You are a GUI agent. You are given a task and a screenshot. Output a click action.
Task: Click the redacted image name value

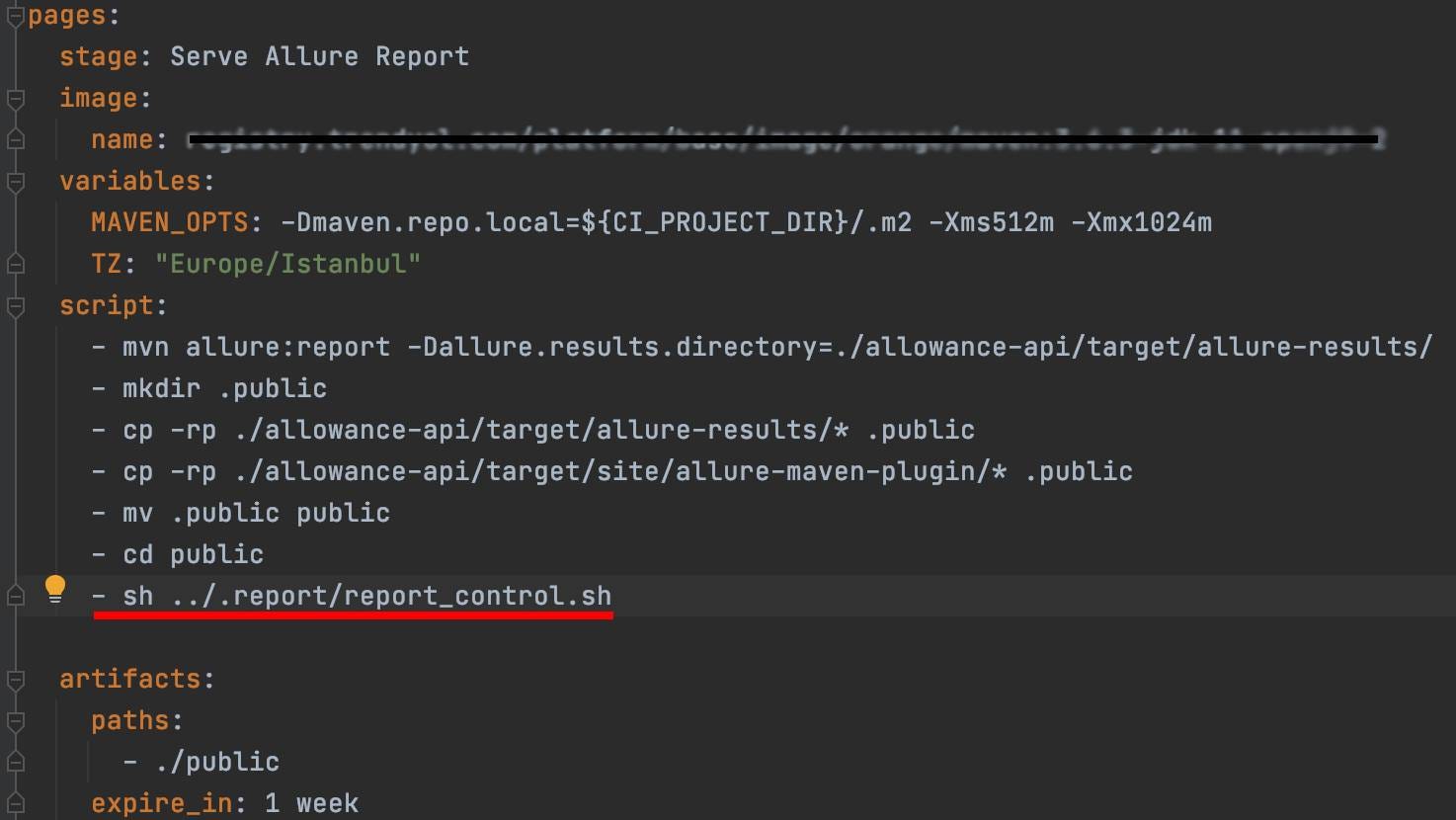786,139
